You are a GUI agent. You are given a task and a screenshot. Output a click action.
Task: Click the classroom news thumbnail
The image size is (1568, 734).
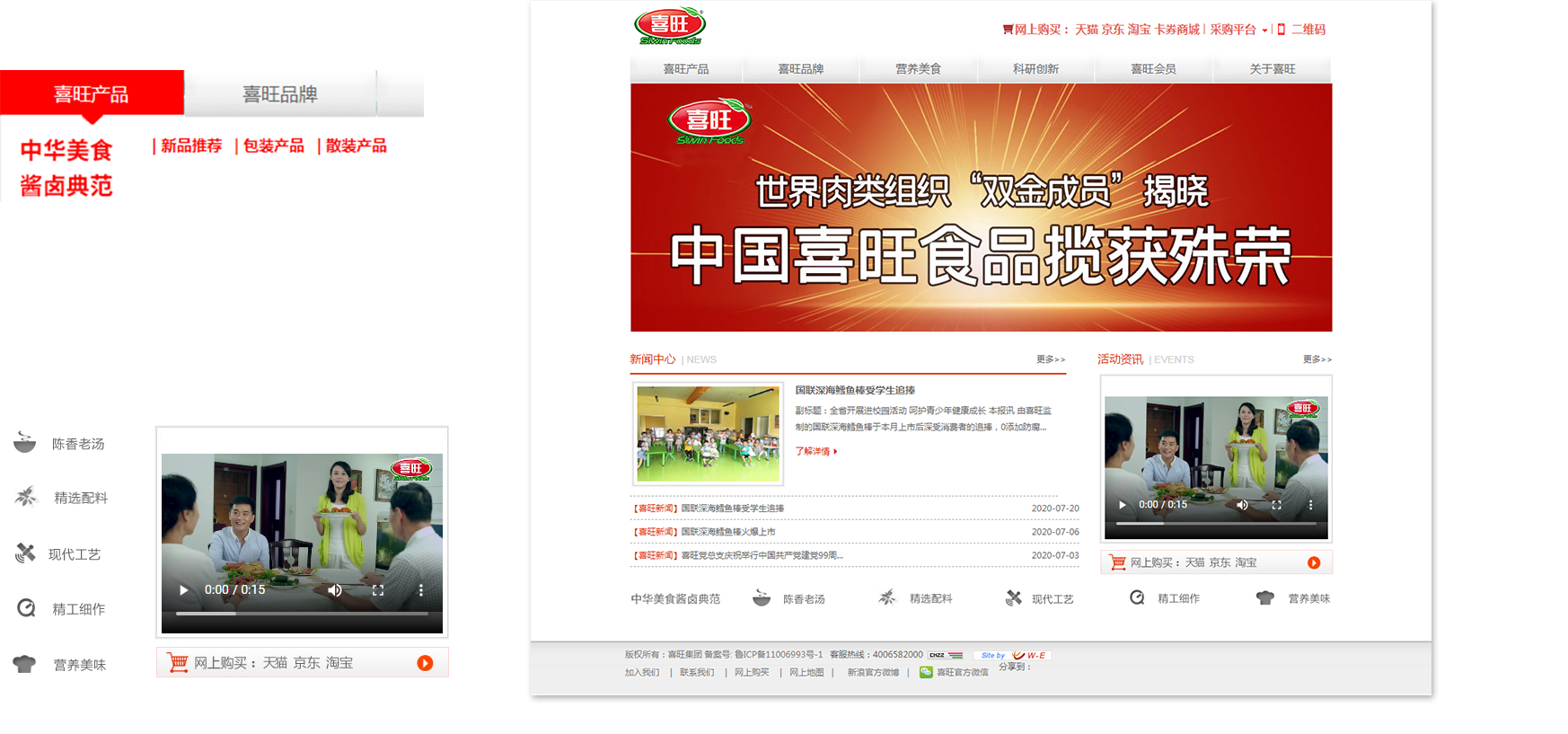pos(708,434)
